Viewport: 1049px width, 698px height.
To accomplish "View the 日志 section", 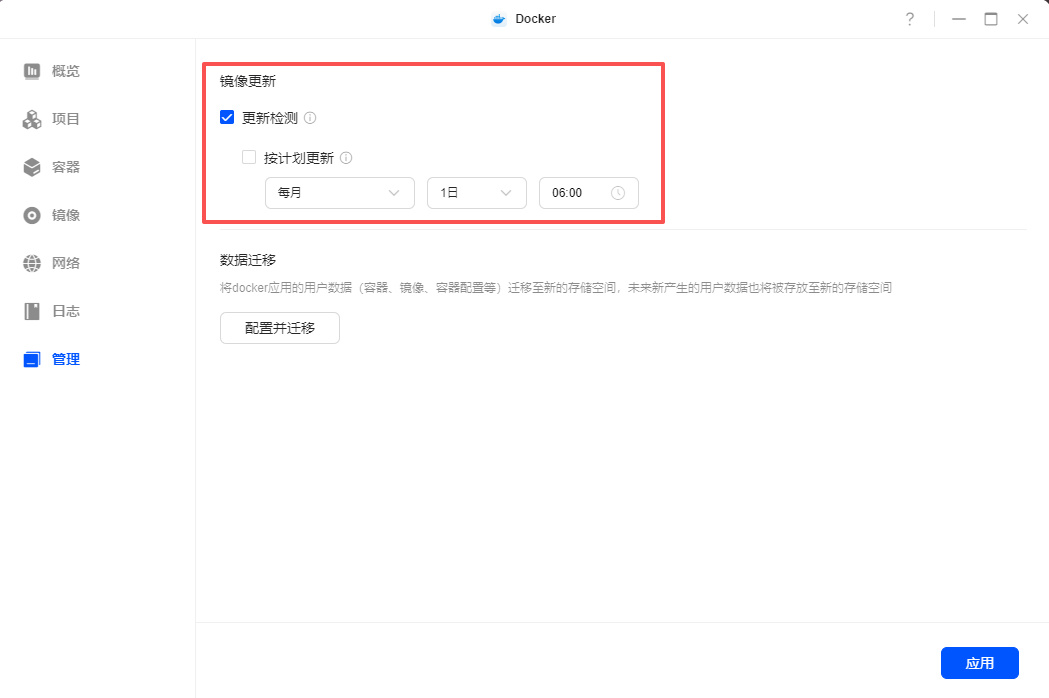I will pos(66,311).
